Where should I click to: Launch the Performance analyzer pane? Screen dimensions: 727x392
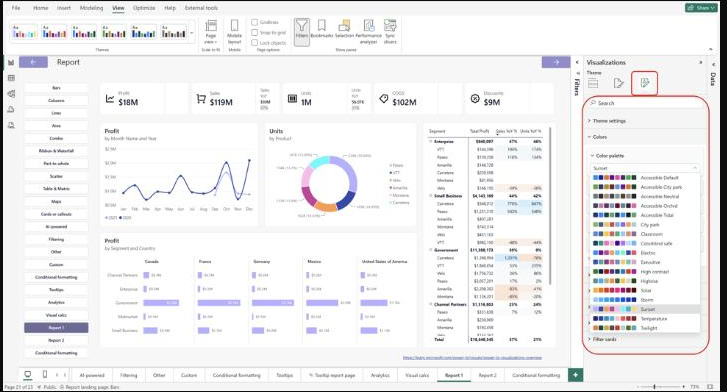pos(369,32)
